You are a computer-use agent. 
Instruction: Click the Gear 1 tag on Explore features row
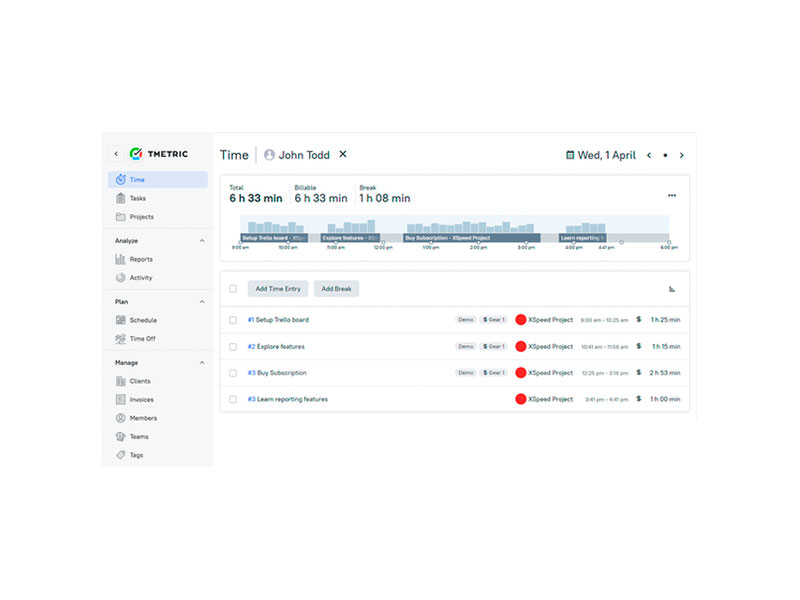493,346
